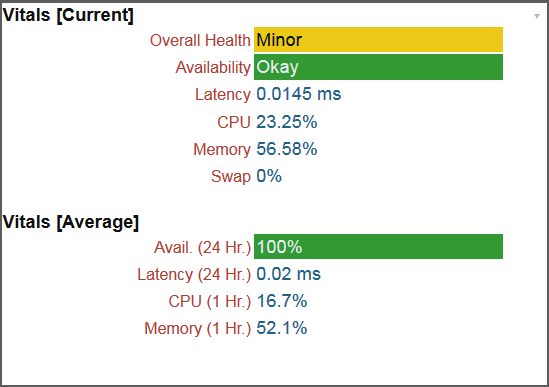Click the Availability label
This screenshot has height=387, width=549.
[x=213, y=67]
